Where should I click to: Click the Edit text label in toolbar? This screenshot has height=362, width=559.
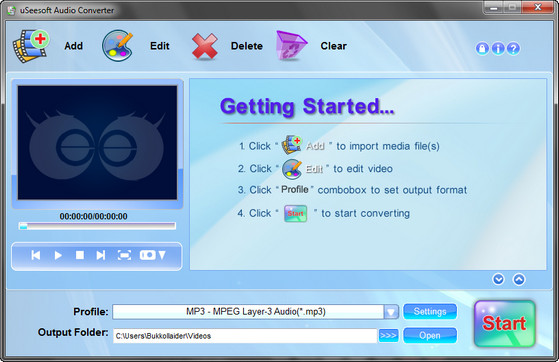[159, 46]
